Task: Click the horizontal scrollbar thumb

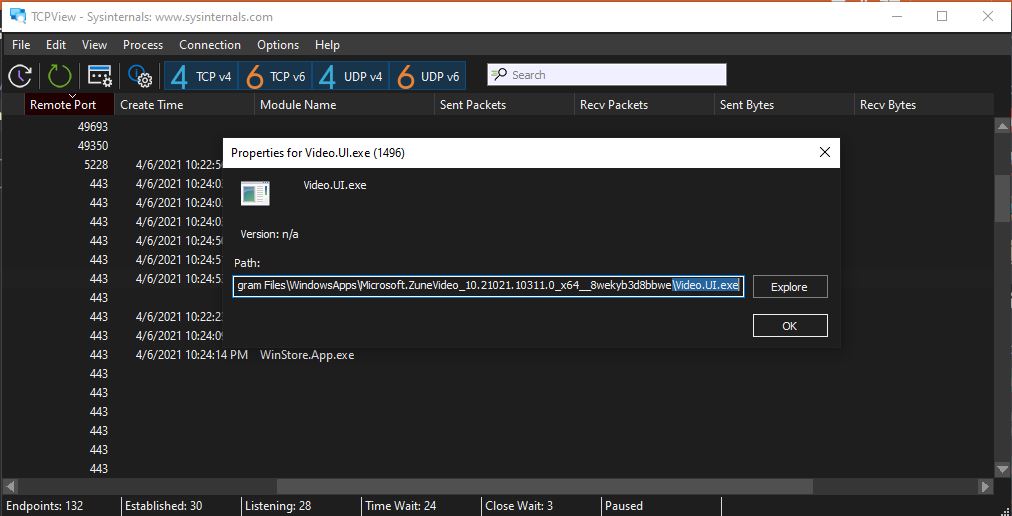Action: coord(545,486)
